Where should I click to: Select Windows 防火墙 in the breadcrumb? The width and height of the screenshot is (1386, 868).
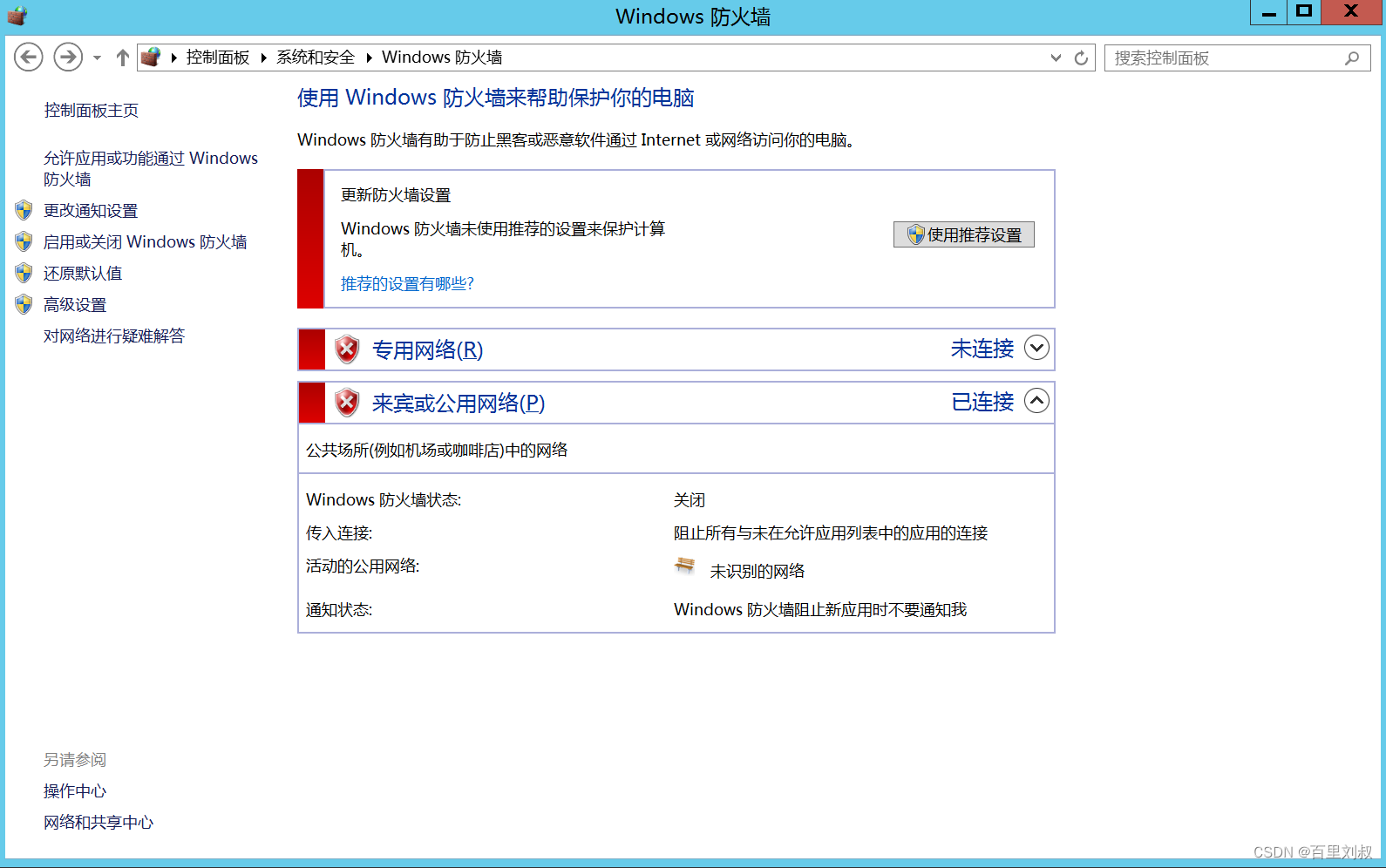(442, 58)
